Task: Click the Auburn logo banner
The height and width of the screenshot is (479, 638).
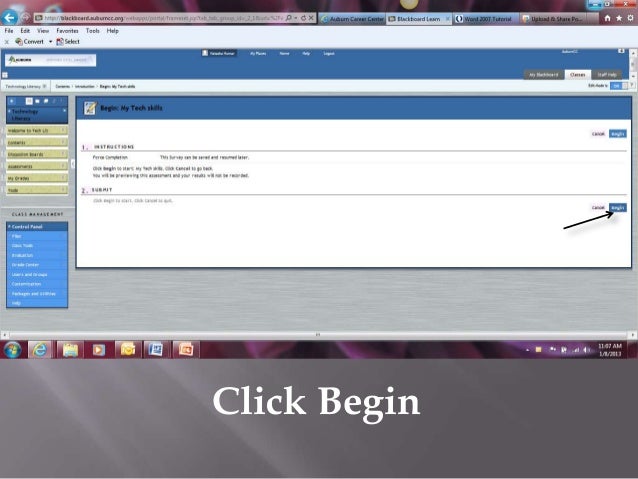Action: coord(50,60)
